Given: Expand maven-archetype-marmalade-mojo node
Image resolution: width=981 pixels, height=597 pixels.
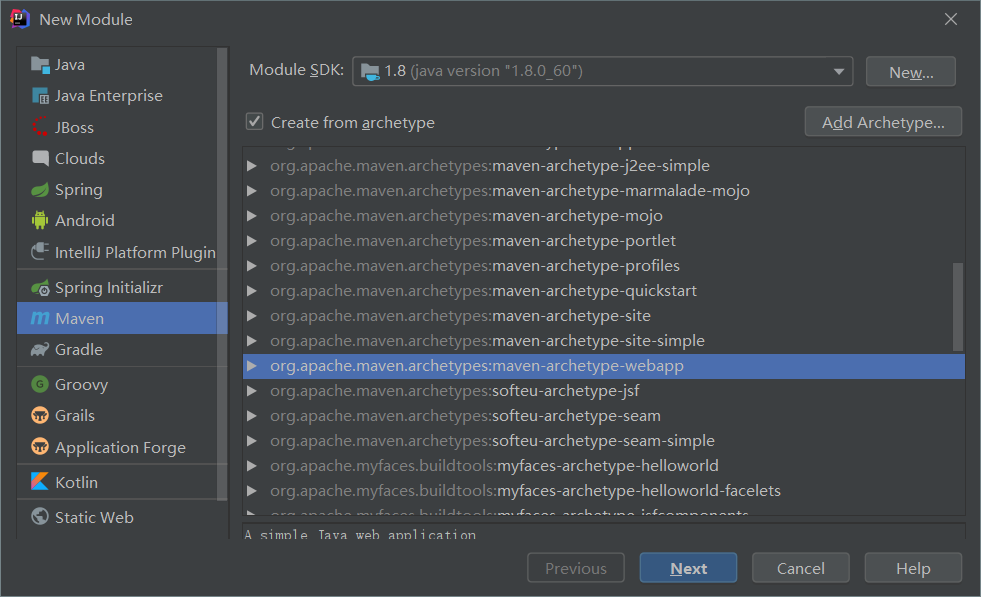Looking at the screenshot, I should [x=252, y=191].
